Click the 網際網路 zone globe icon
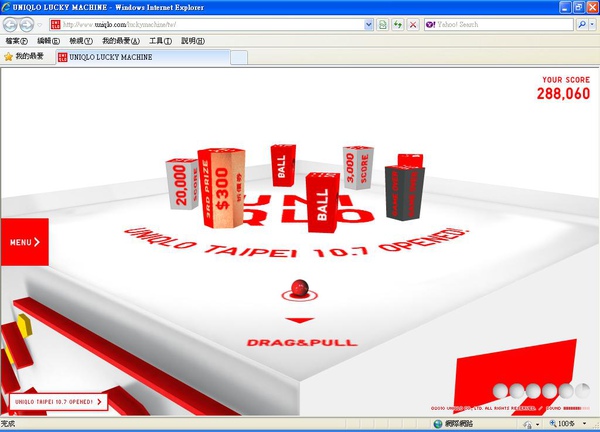Screen dimensions: 600x432 click(438, 424)
